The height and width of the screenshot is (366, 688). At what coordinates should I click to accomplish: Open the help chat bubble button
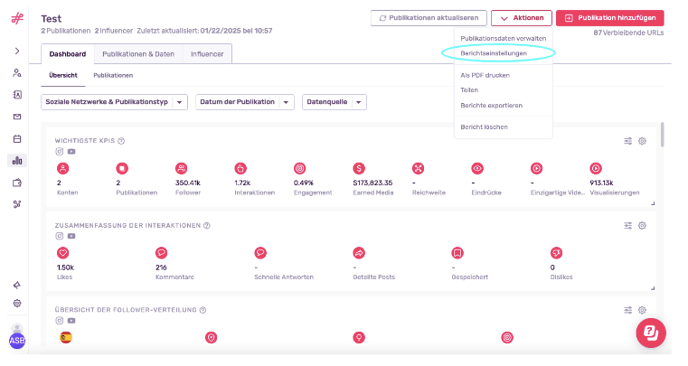(651, 333)
